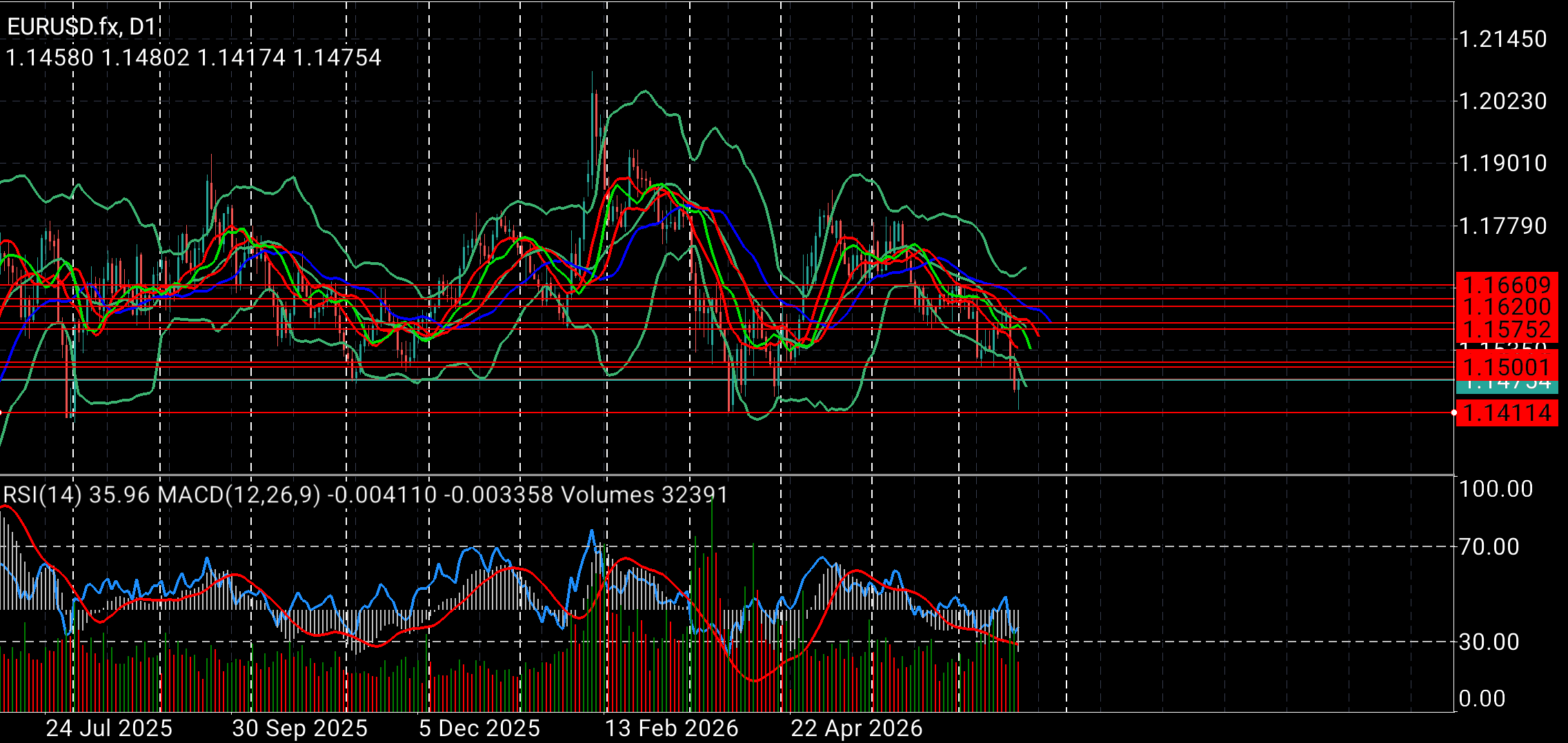This screenshot has height=743, width=1568.
Task: Tap the 100.00 indicator scale label
Action: pyautogui.click(x=1496, y=489)
